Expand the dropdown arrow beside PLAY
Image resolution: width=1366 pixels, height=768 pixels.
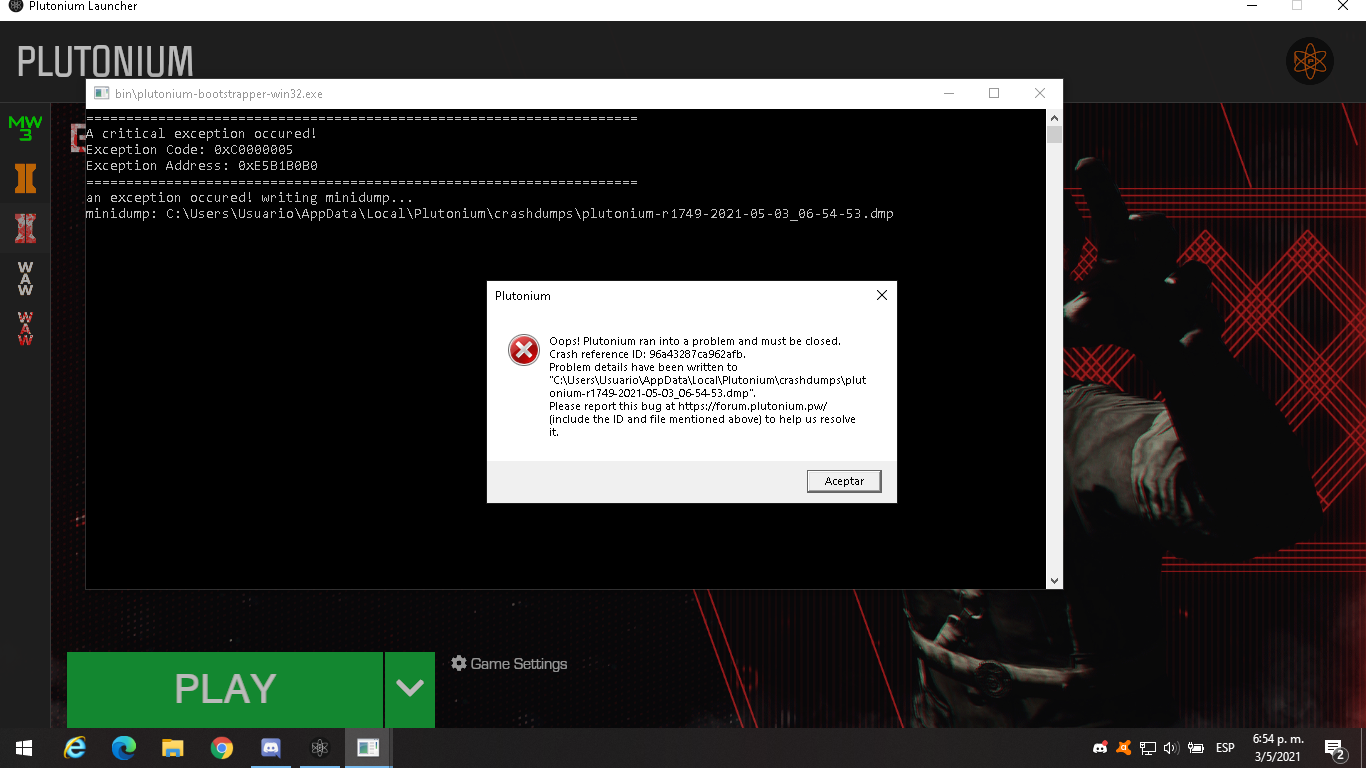click(410, 689)
